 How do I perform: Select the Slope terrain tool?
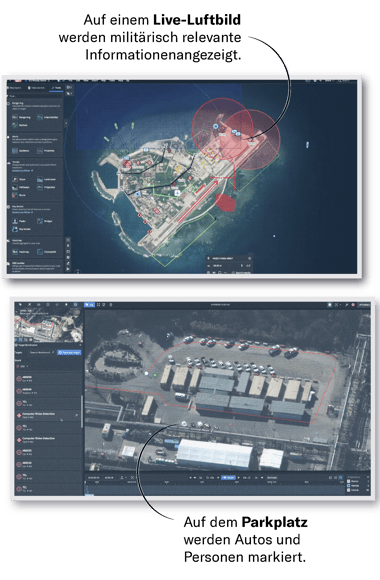click(19, 179)
